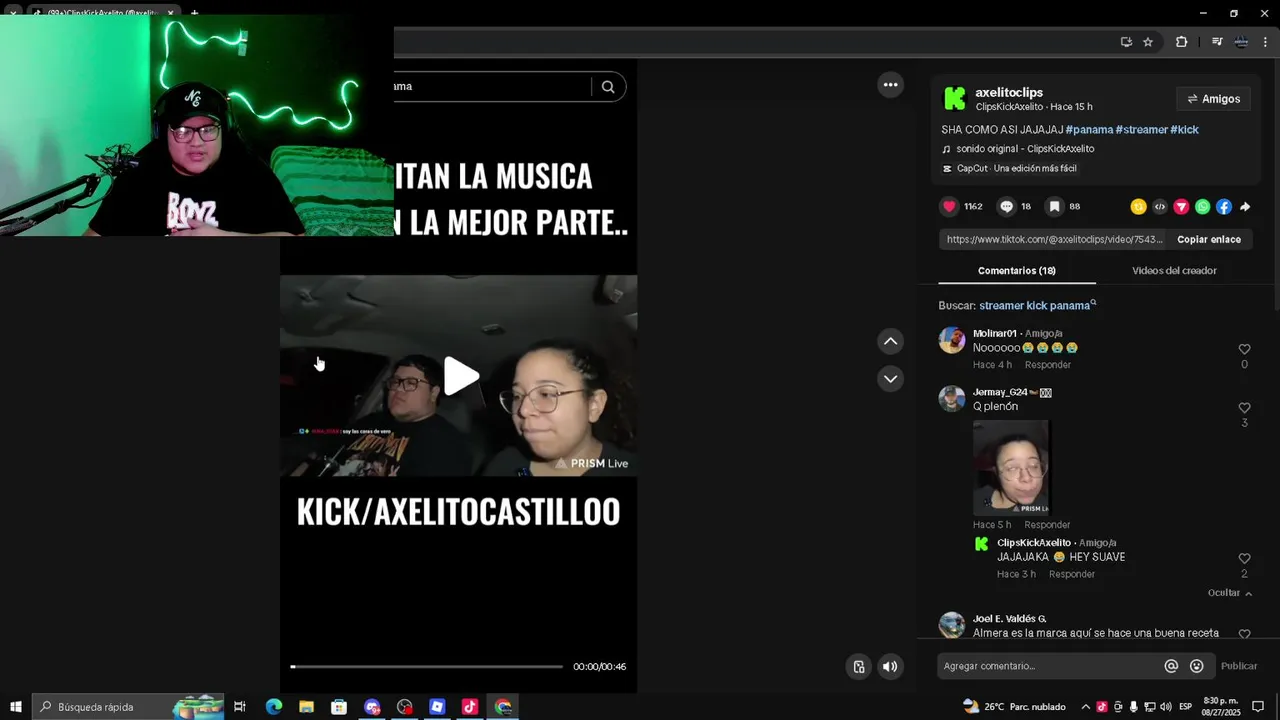
Task: Open the #kick hashtag
Action: pyautogui.click(x=1184, y=130)
